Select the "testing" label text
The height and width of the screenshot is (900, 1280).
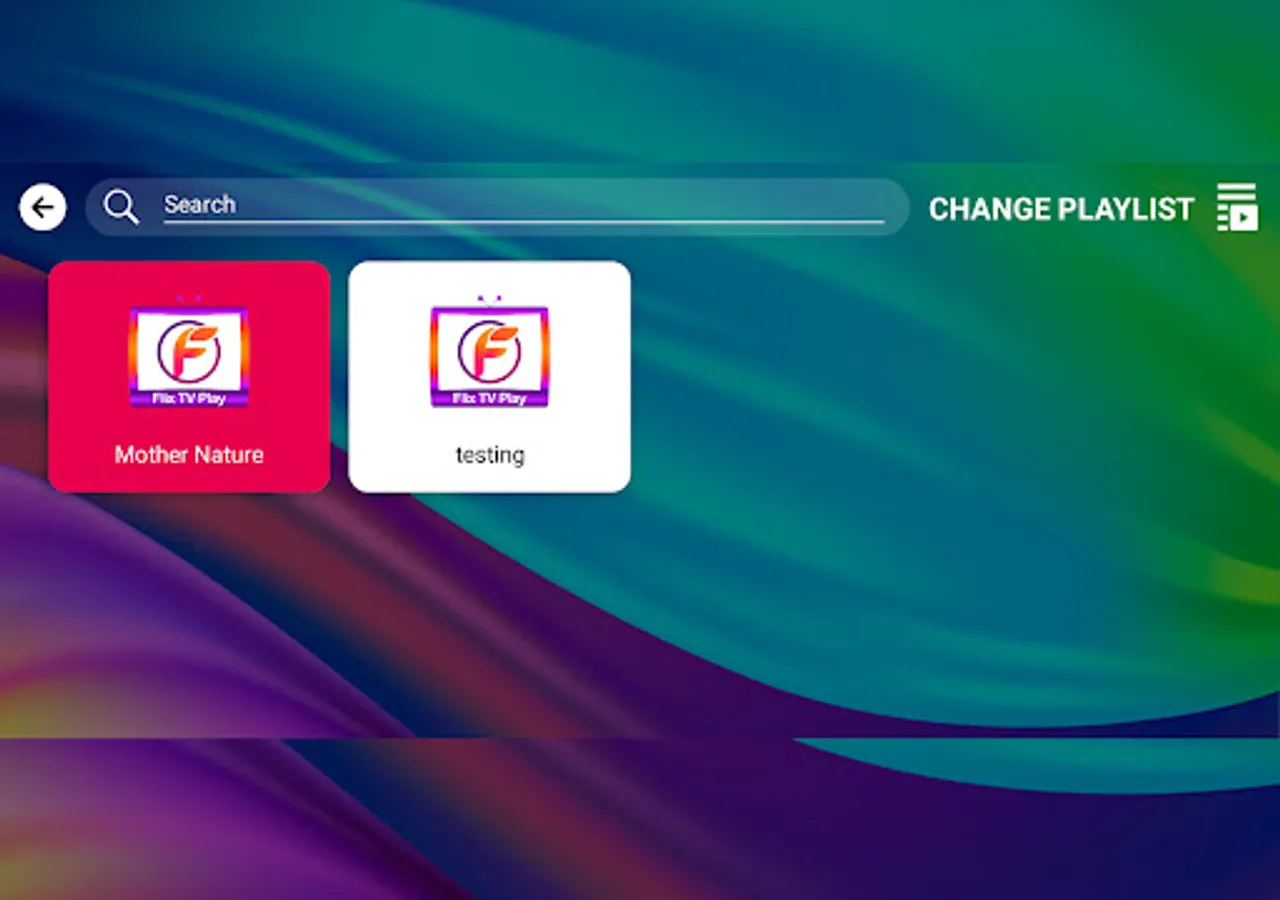(x=490, y=456)
